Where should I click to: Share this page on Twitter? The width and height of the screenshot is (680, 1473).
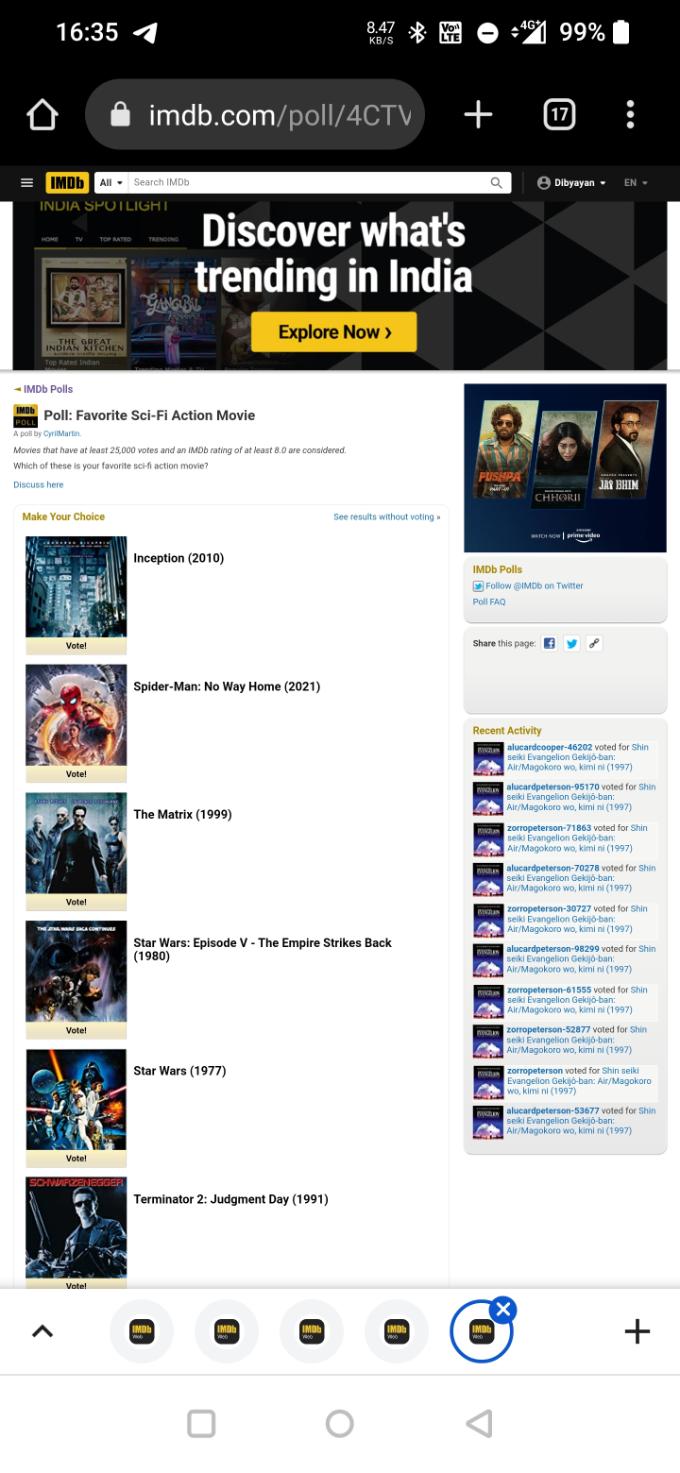tap(572, 643)
